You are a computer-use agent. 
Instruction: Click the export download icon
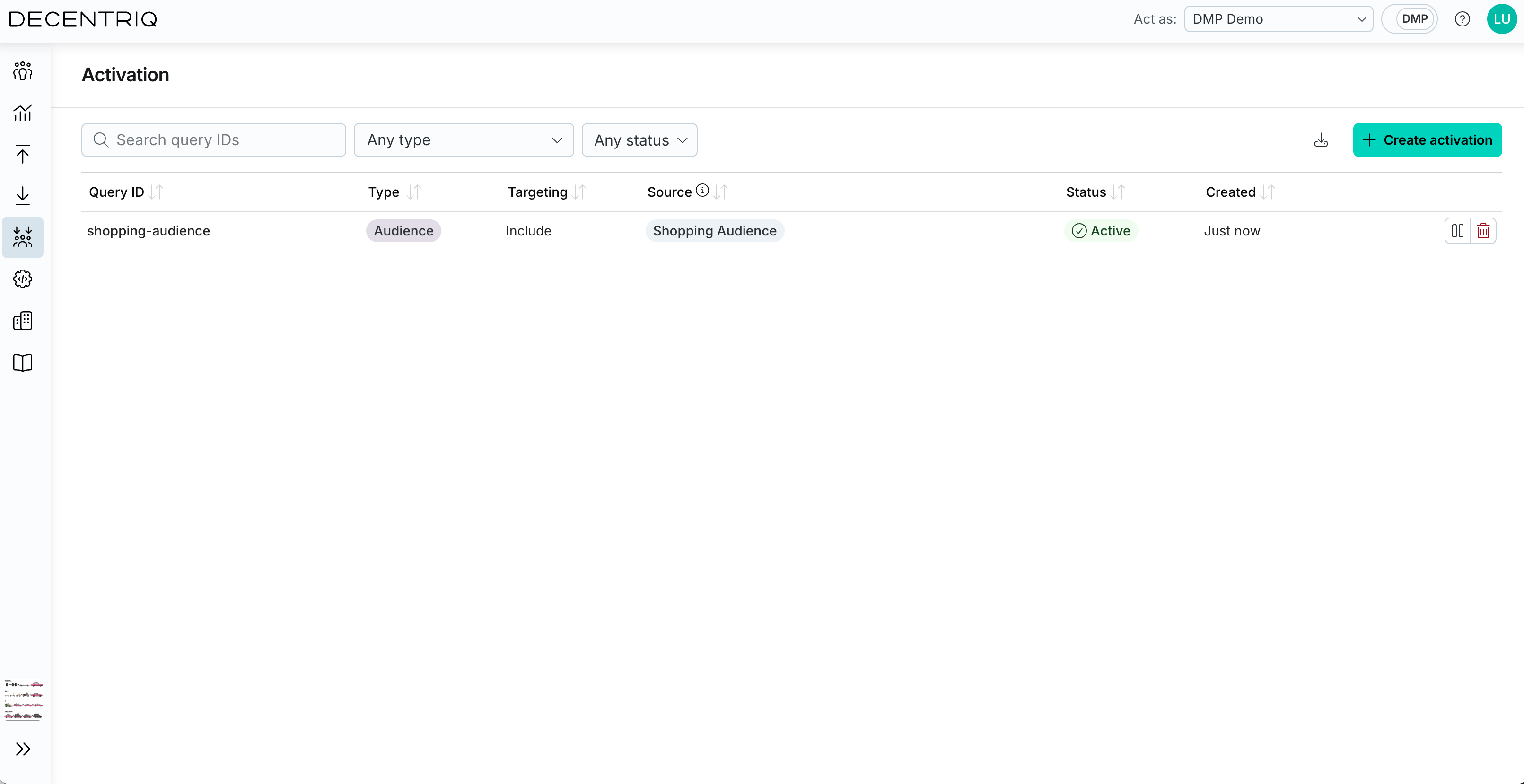(x=1321, y=140)
